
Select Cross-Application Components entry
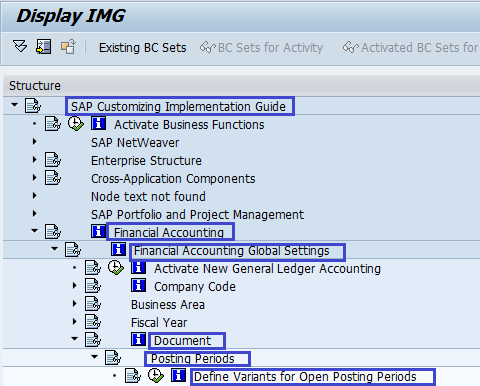click(173, 179)
